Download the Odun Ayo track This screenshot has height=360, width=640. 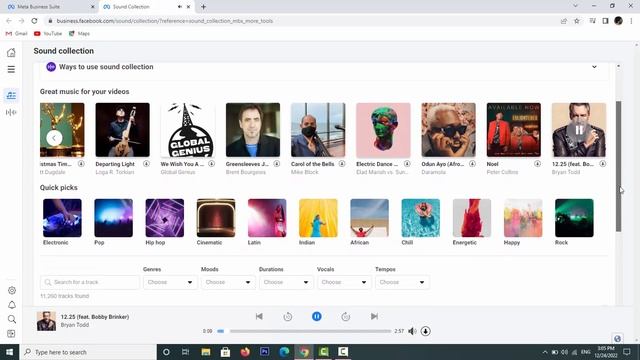pyautogui.click(x=472, y=164)
